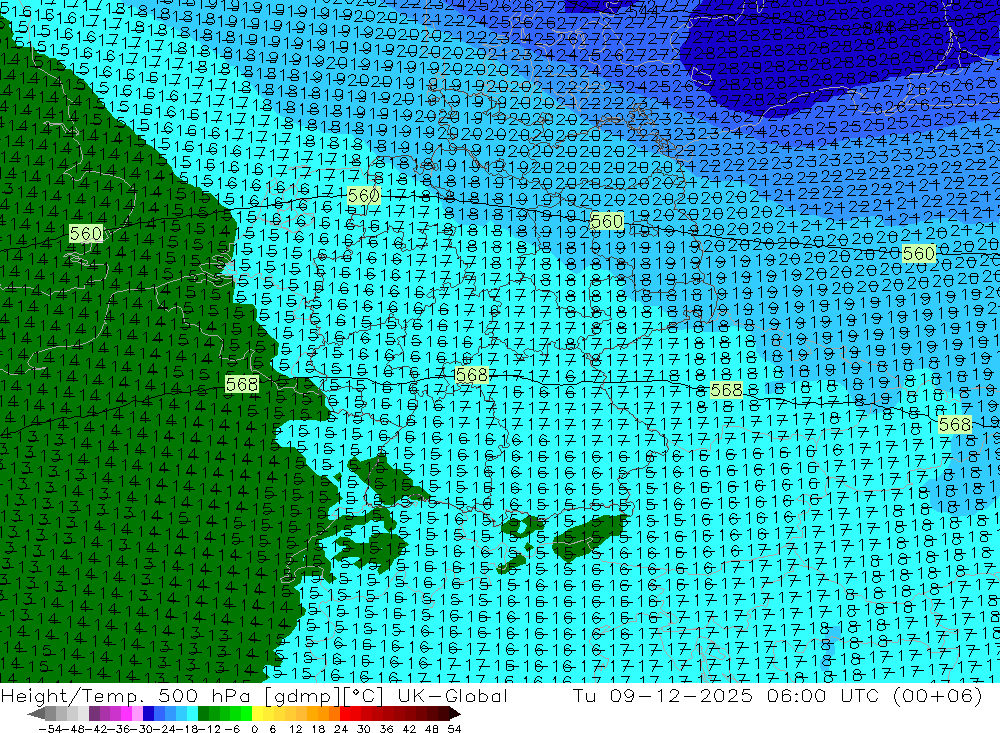Click the gray left arrow of the color legend
The image size is (1000, 733).
point(36,714)
